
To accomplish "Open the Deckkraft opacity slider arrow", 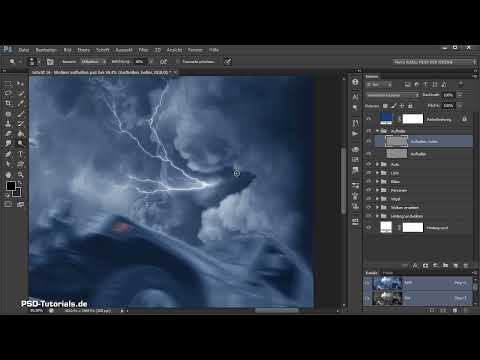I will (460, 95).
